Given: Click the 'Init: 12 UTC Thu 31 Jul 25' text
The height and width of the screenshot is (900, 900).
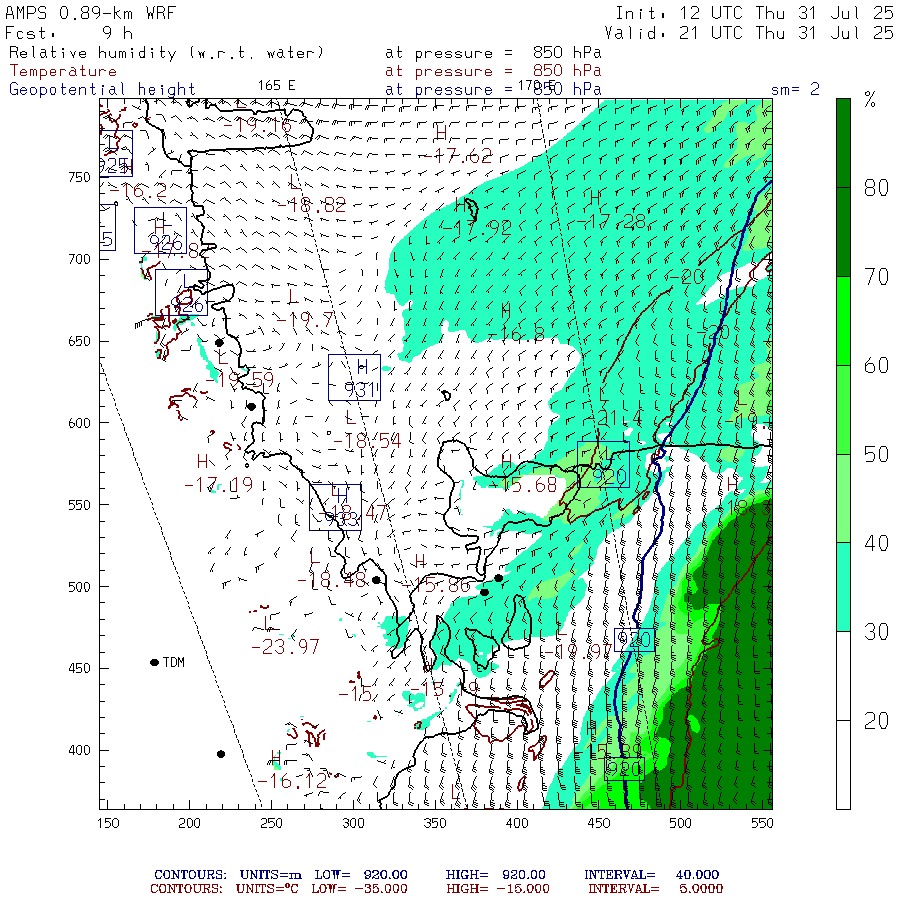Looking at the screenshot, I should pos(754,13).
